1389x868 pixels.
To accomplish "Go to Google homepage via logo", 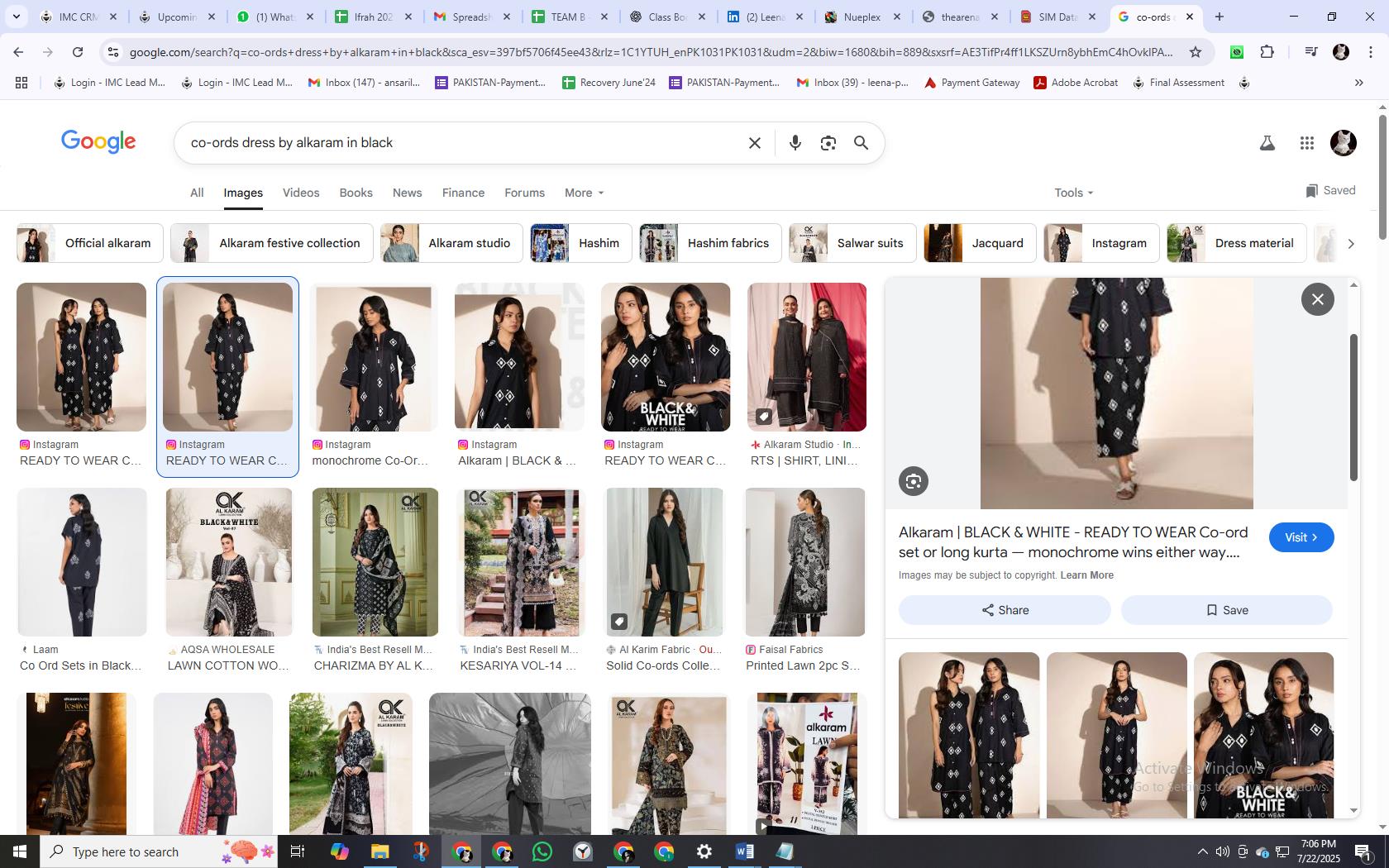I will [x=98, y=141].
